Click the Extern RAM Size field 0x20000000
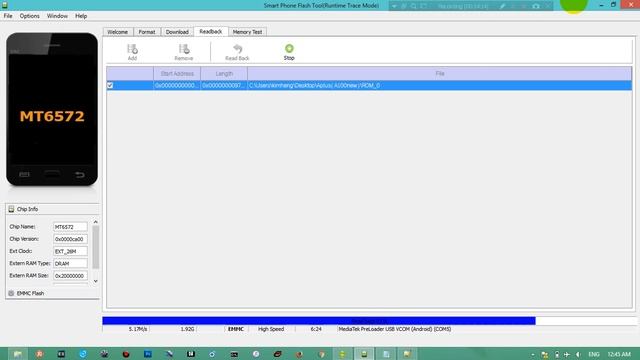 (70, 276)
